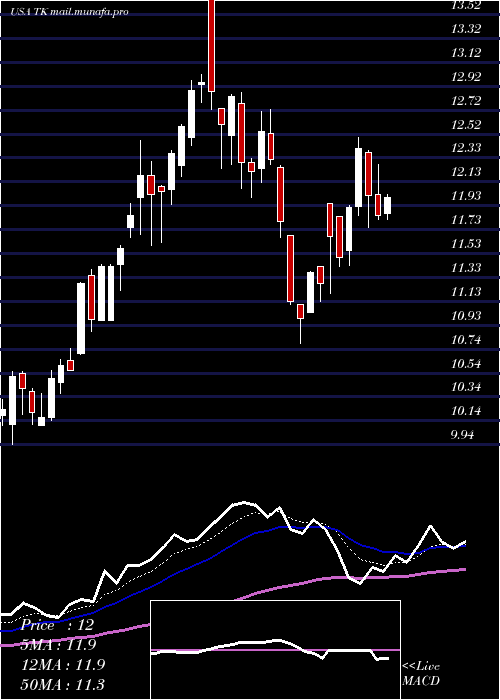Click the 11.53 price axis label
Screen dimensions: 500x700
(x=466, y=244)
